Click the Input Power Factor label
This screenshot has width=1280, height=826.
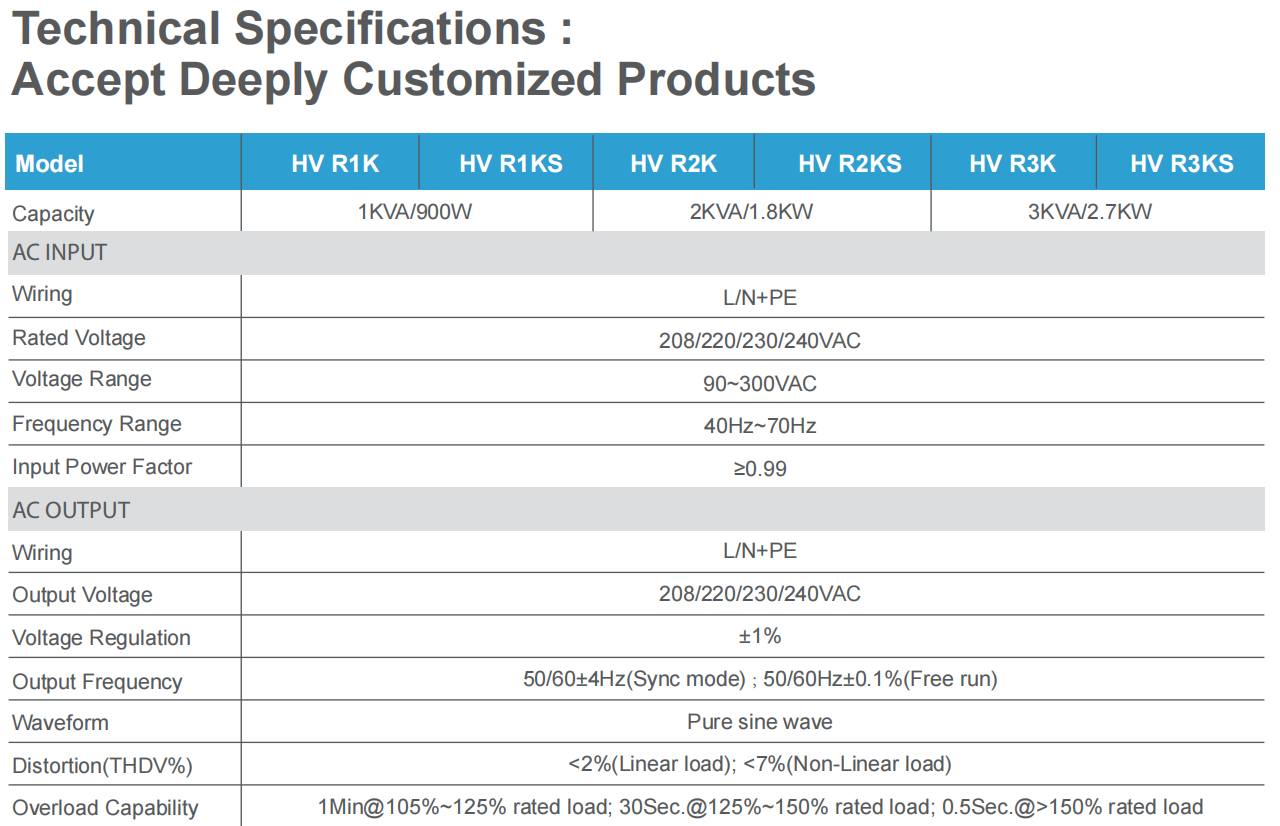coord(102,467)
